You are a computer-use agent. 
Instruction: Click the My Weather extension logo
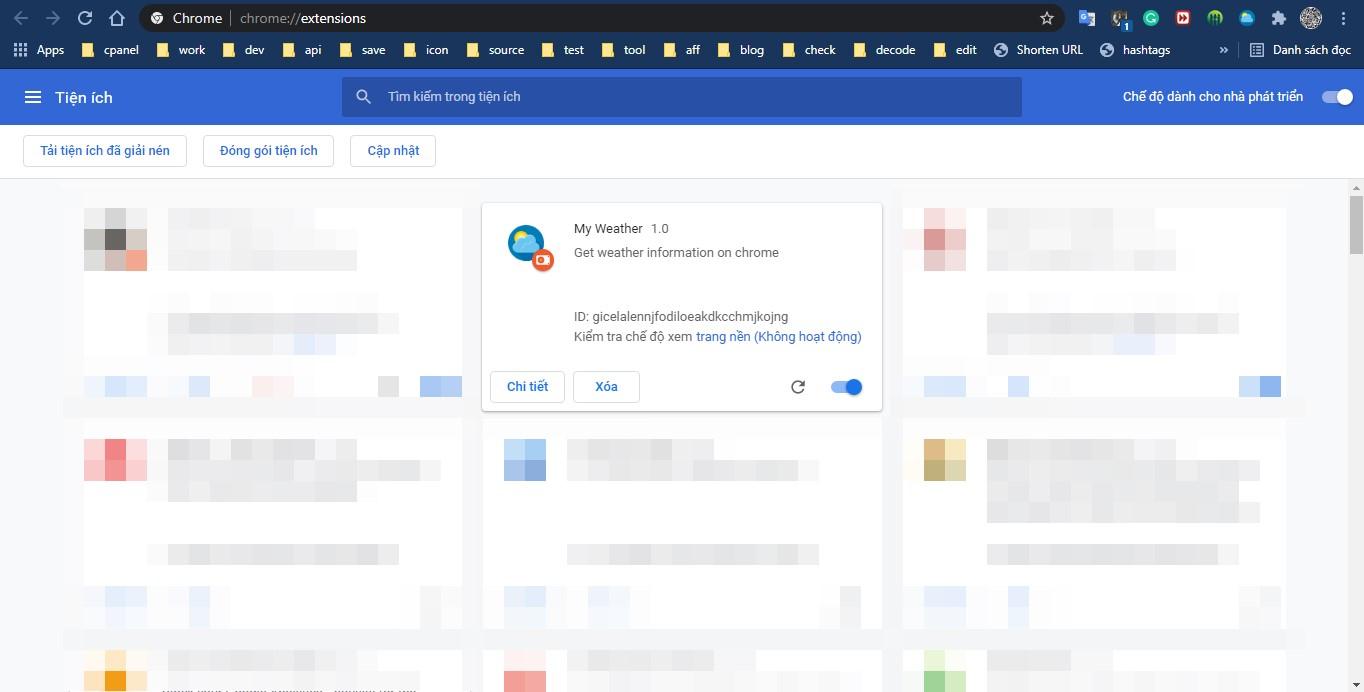529,247
